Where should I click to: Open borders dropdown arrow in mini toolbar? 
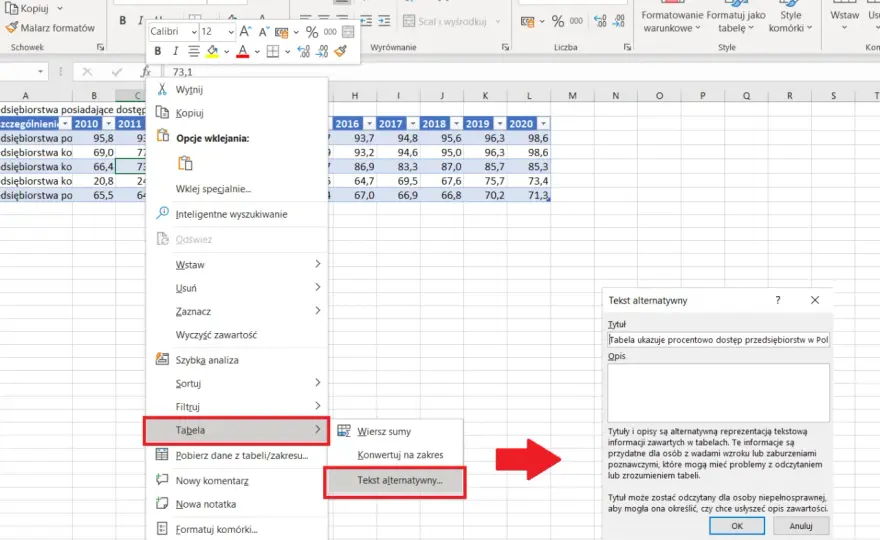287,52
